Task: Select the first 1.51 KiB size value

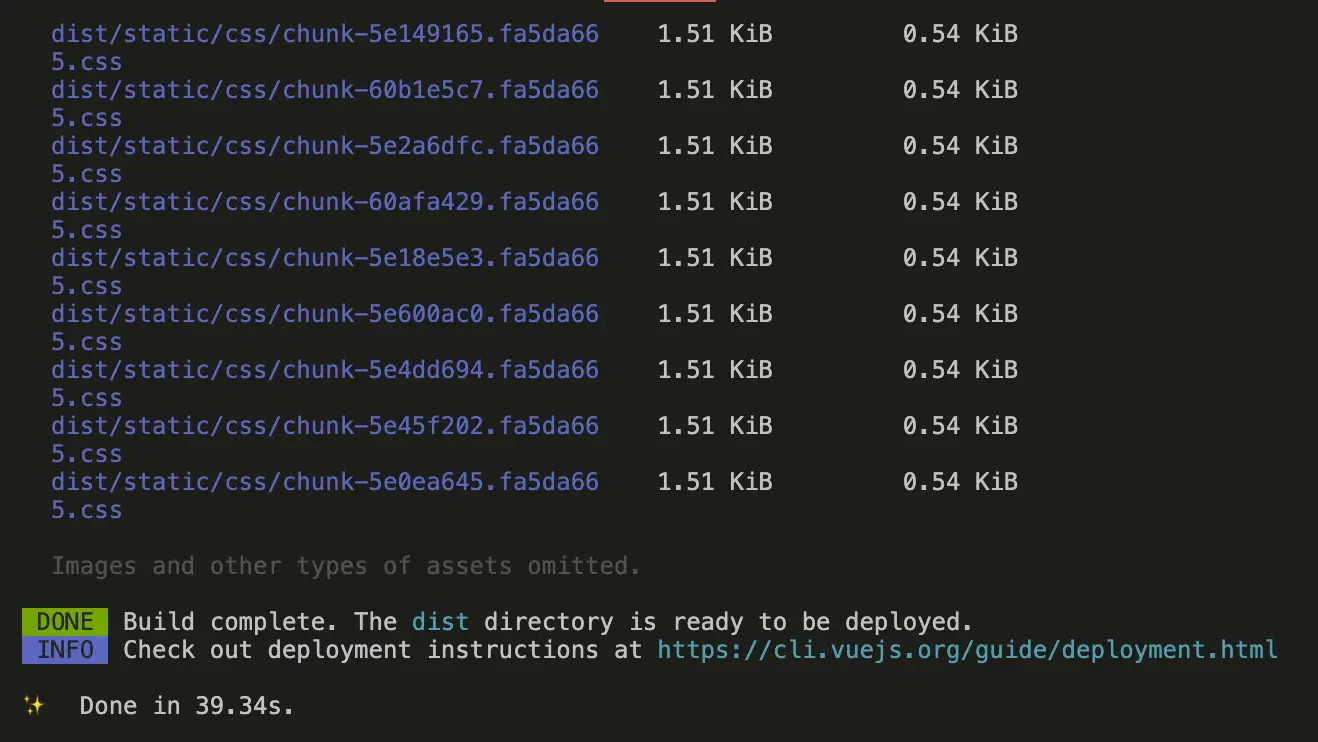Action: 714,33
